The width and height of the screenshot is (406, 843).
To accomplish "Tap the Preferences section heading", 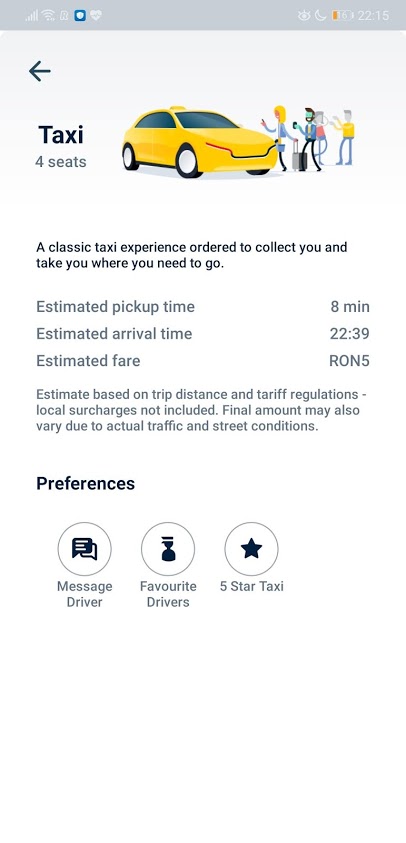I will 86,483.
